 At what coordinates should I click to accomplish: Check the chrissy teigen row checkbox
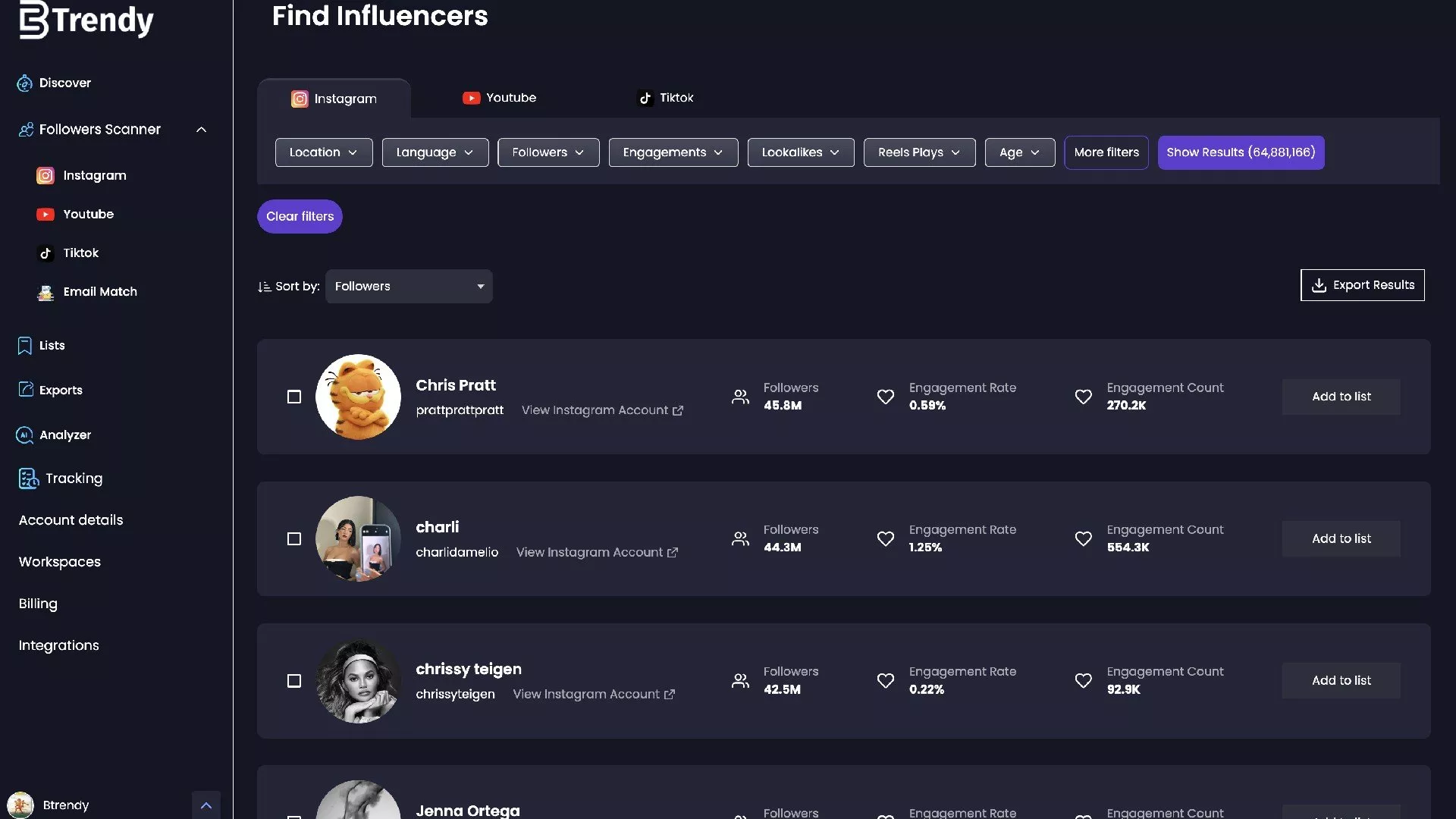[294, 681]
